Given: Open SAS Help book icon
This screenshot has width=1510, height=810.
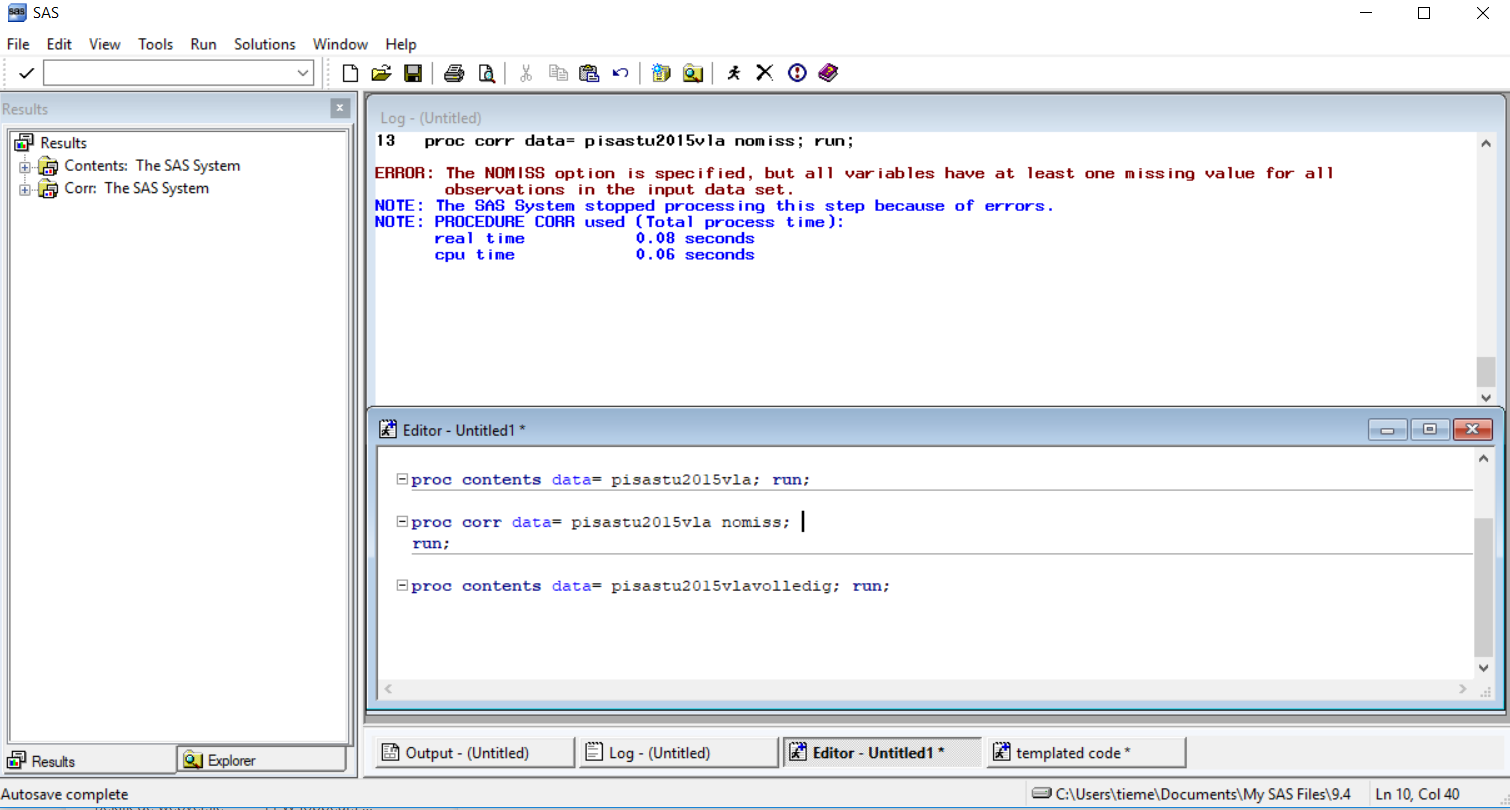Looking at the screenshot, I should point(828,73).
